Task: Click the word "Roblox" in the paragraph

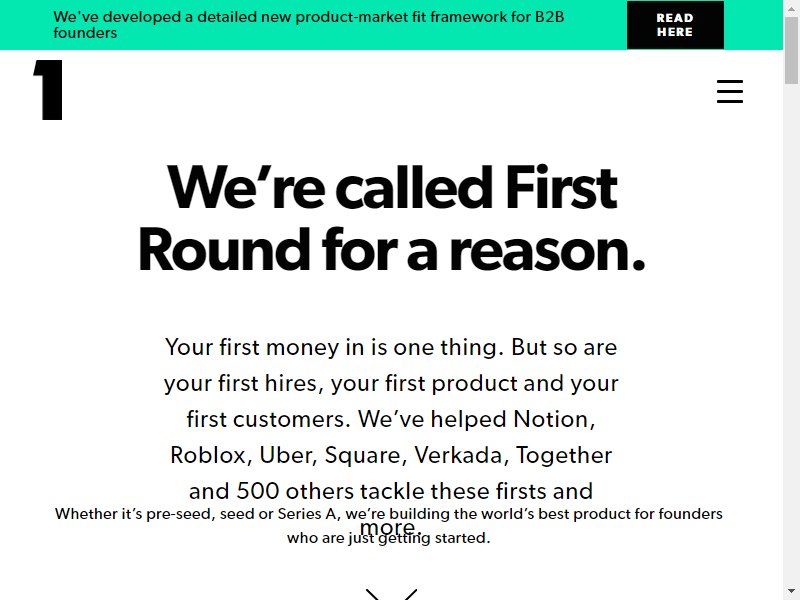Action: point(211,455)
